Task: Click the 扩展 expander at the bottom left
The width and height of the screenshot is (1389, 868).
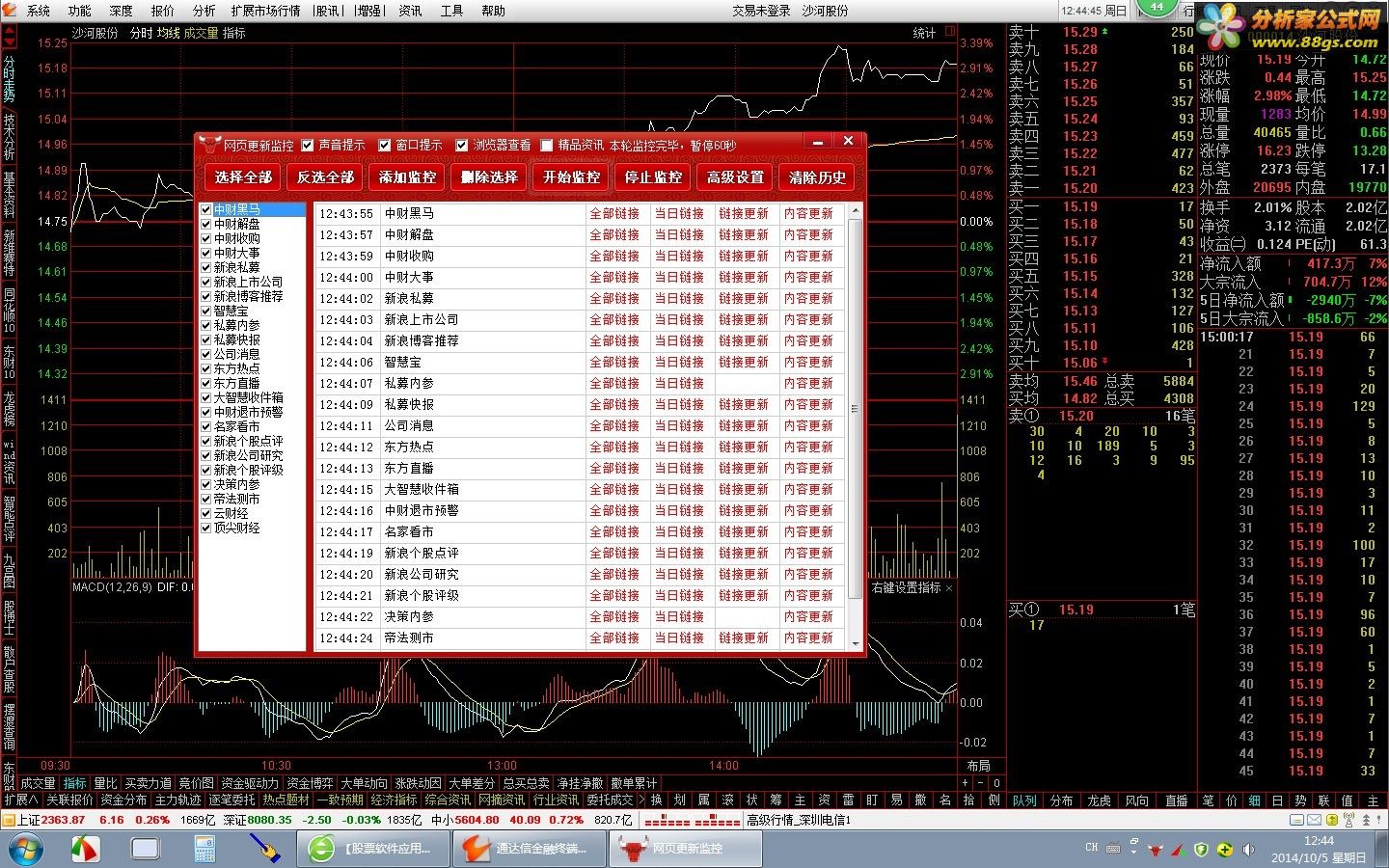Action: (x=21, y=800)
